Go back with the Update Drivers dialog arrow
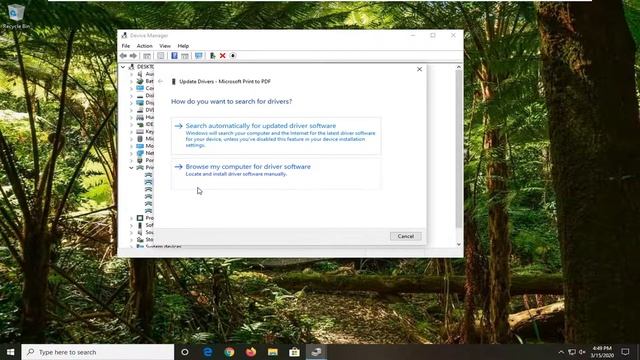640x360 pixels. pyautogui.click(x=160, y=81)
